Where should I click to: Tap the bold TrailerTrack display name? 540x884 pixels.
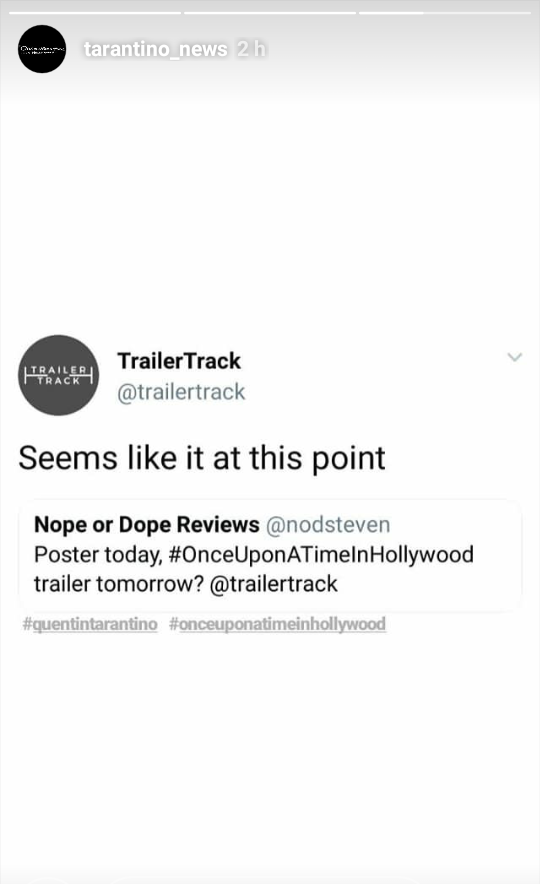click(179, 361)
